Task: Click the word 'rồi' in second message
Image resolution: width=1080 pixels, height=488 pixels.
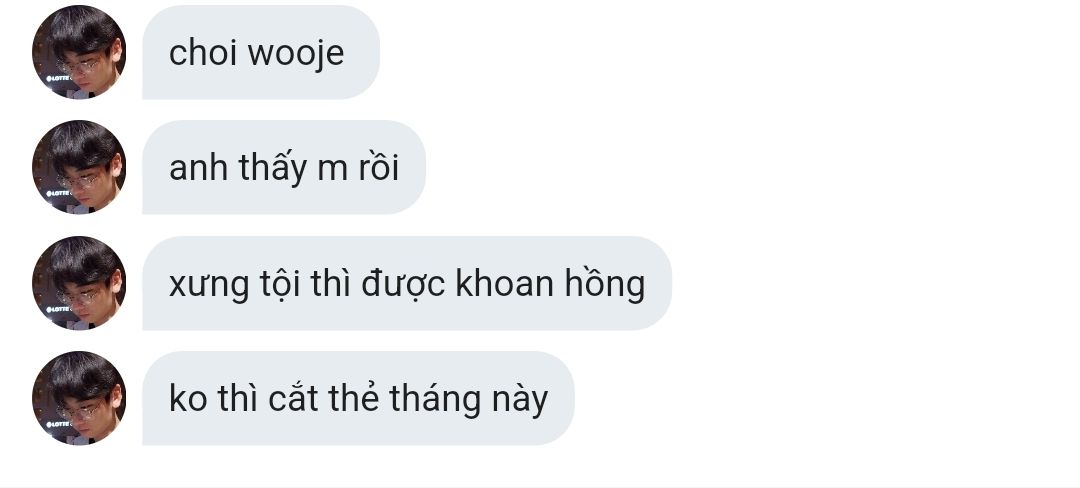Action: [x=378, y=168]
